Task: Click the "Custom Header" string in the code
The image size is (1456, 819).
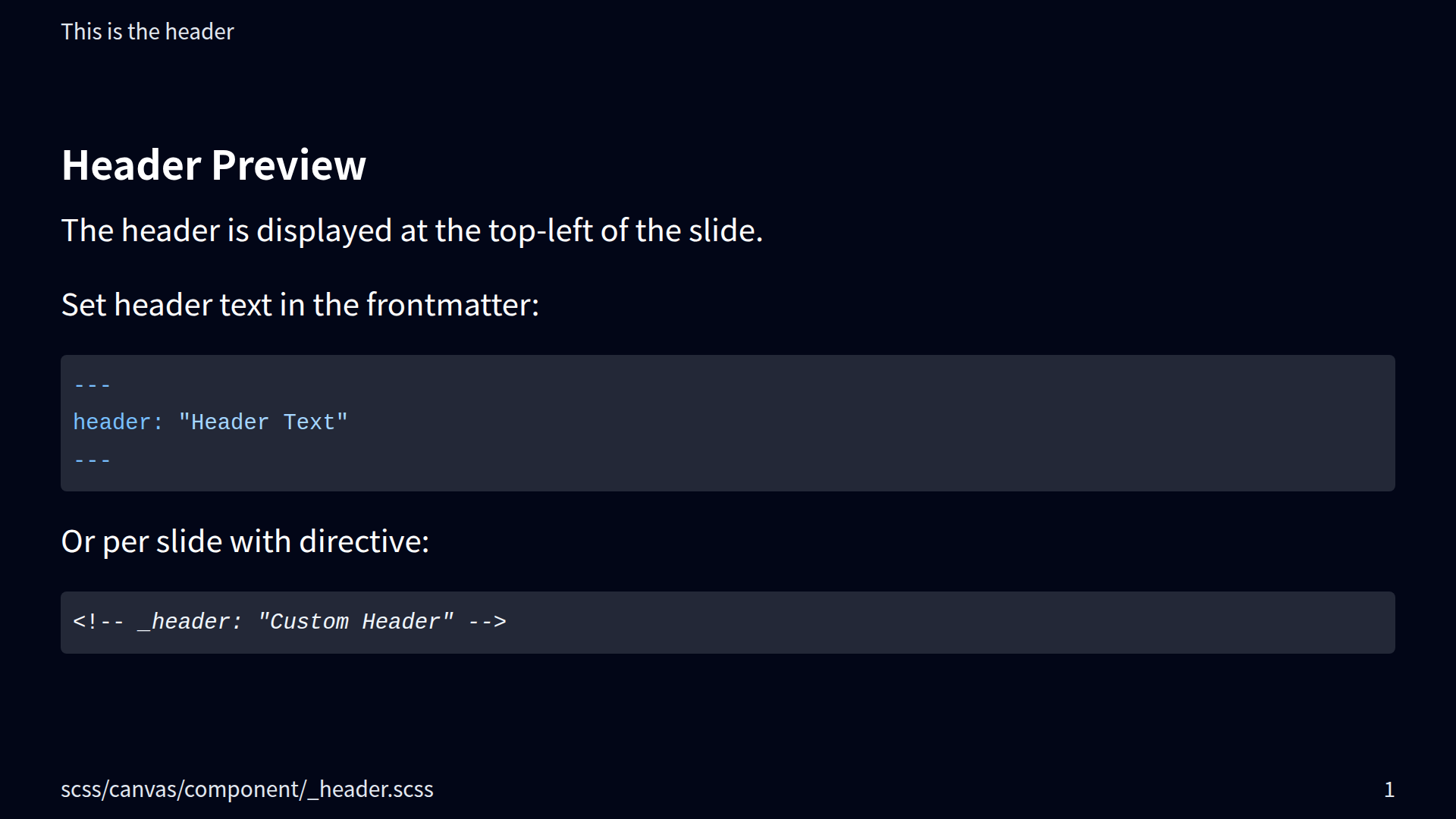Action: [356, 622]
